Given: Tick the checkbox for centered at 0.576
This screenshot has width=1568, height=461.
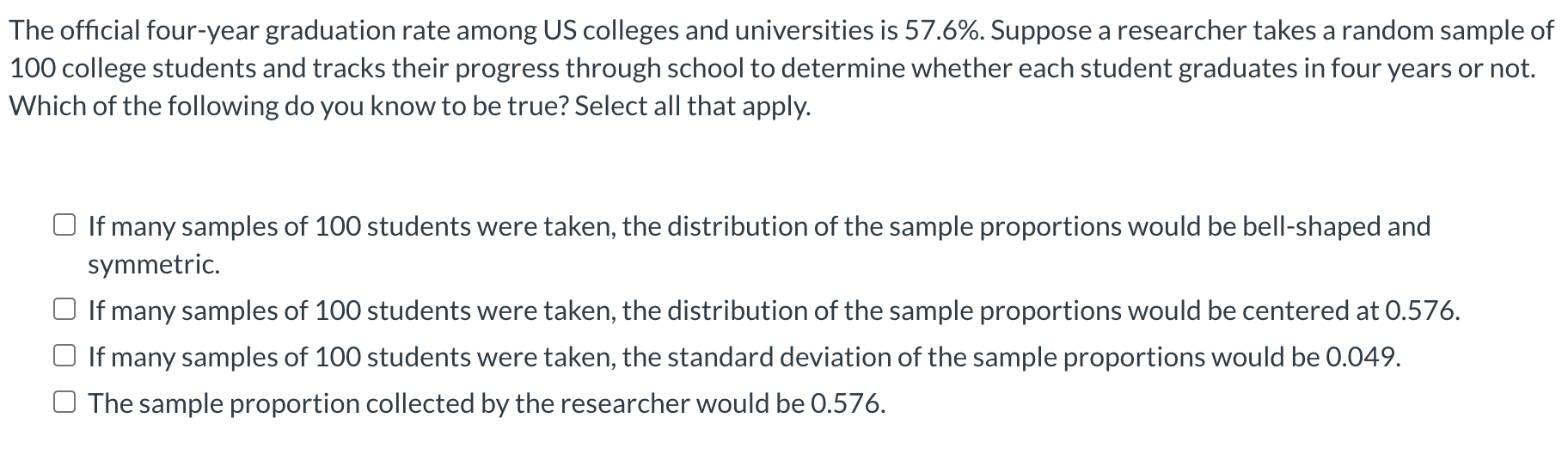Looking at the screenshot, I should click(64, 310).
